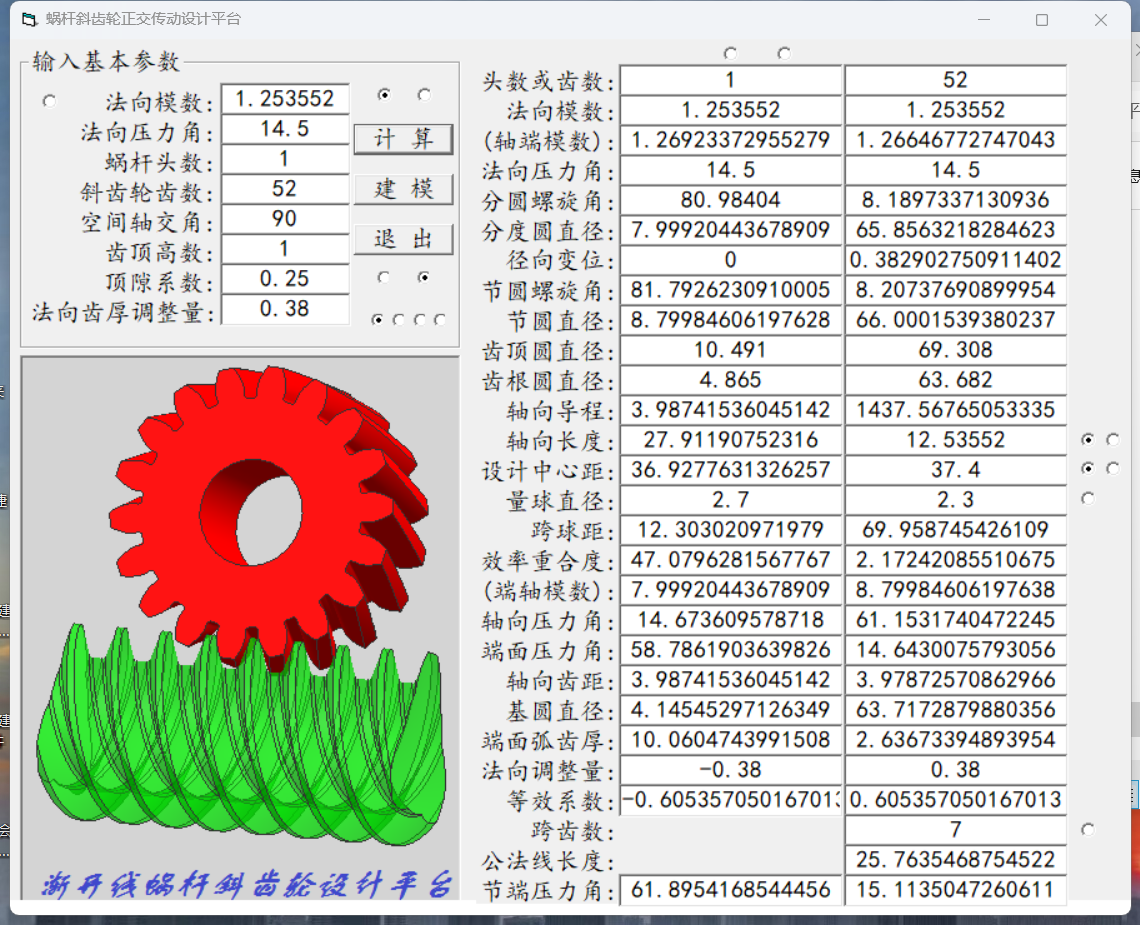
Task: Select the radio button before the 法向模数 input label
Action: pos(49,100)
